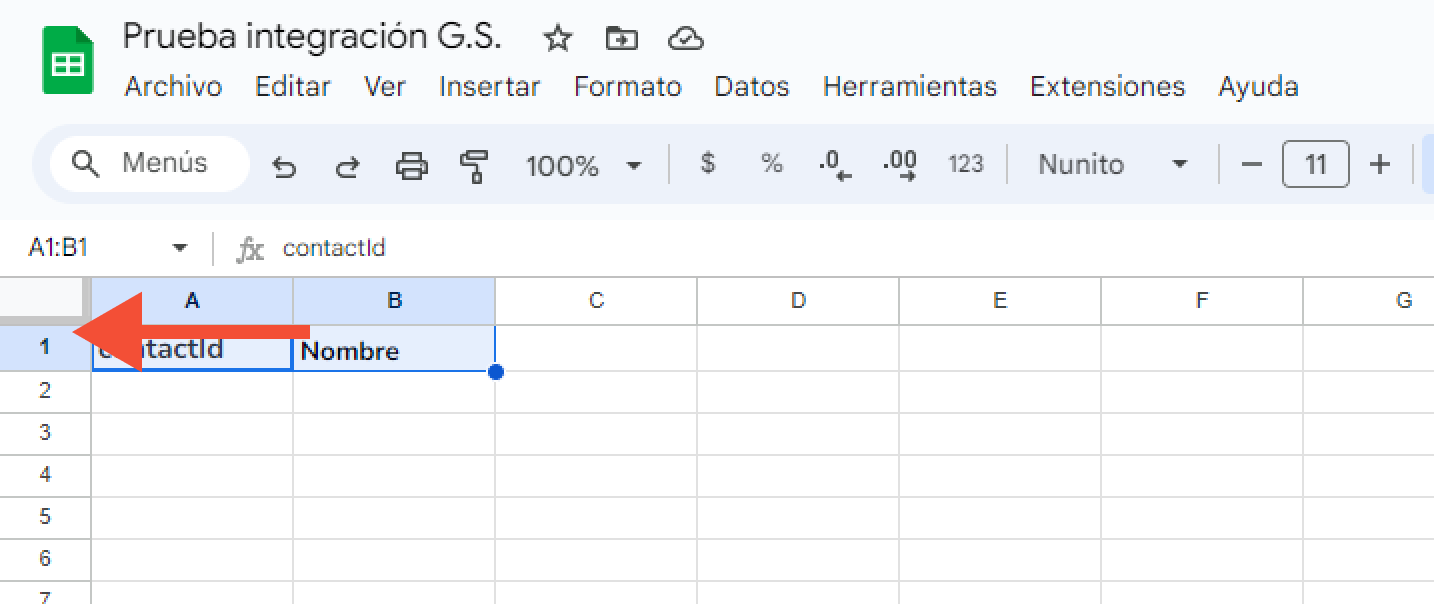This screenshot has width=1434, height=604.
Task: Open the Nunito font dropdown
Action: [1179, 164]
